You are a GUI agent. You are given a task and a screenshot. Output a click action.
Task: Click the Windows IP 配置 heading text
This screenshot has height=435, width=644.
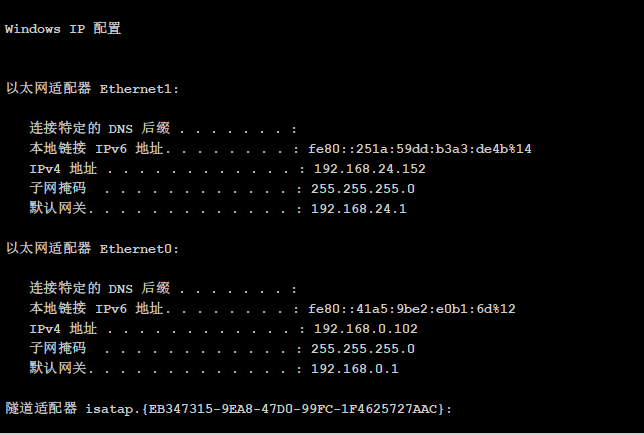tap(63, 28)
